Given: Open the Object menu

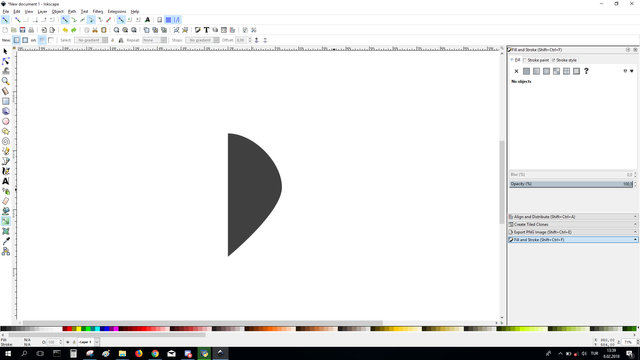Looking at the screenshot, I should pyautogui.click(x=58, y=11).
